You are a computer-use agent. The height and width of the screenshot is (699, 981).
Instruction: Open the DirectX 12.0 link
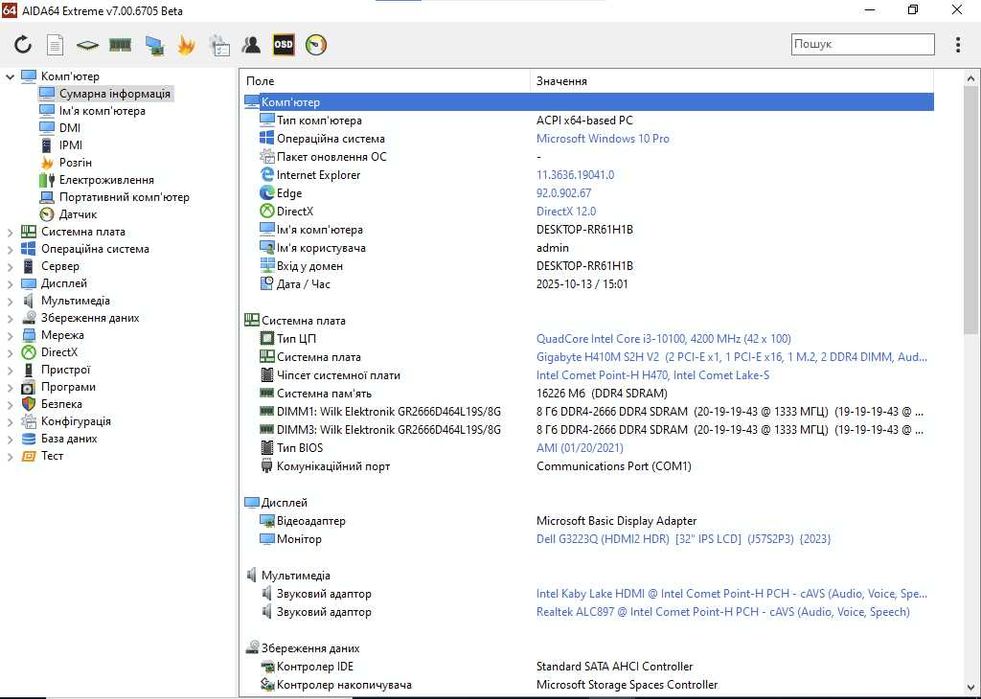click(566, 212)
